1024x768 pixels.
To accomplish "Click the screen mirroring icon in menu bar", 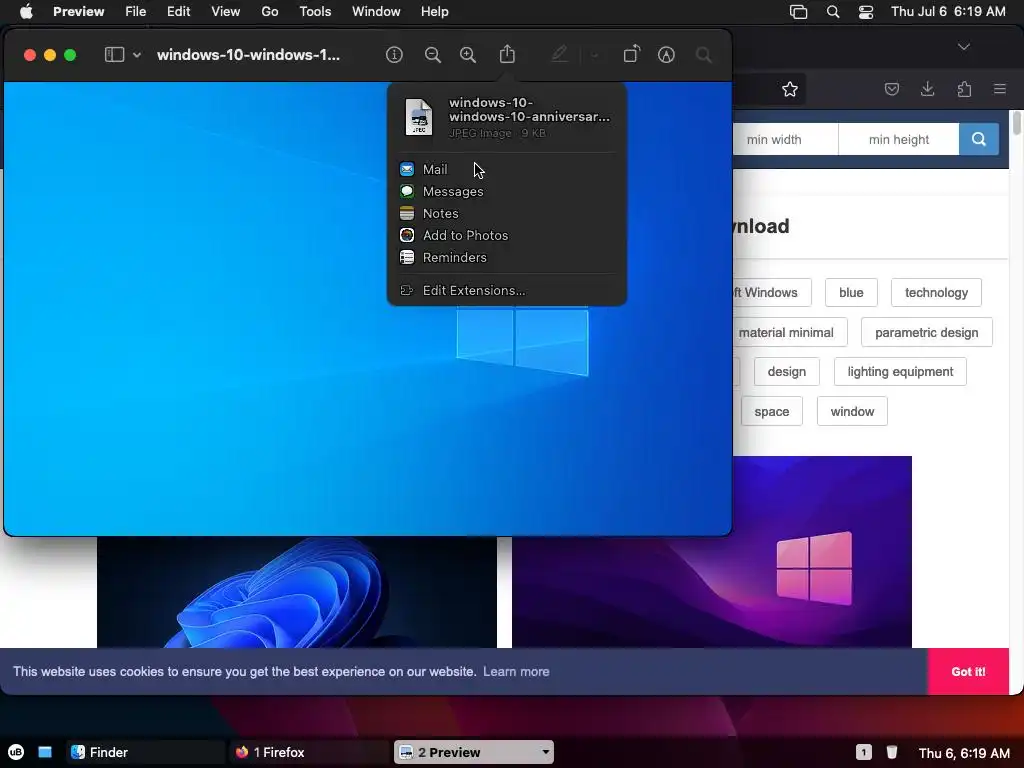I will [x=798, y=12].
